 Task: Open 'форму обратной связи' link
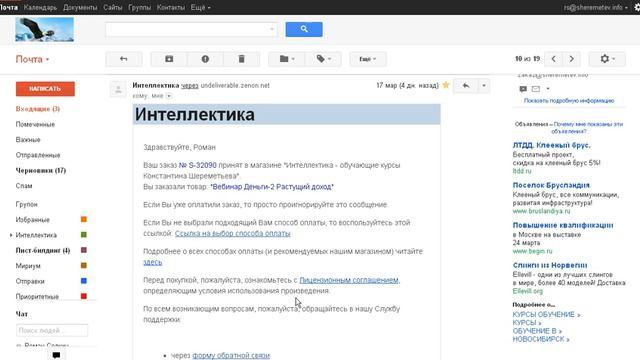pyautogui.click(x=231, y=356)
